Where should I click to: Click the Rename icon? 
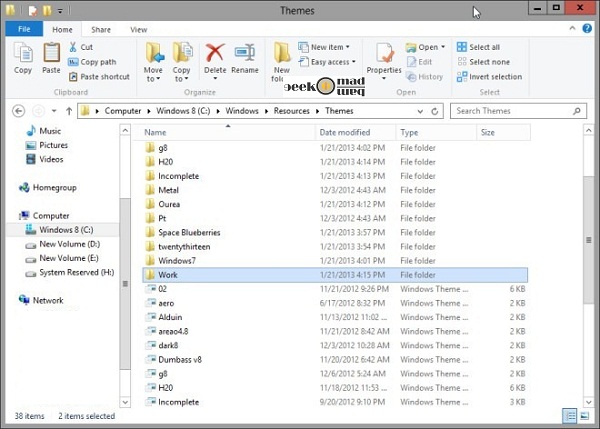[245, 53]
